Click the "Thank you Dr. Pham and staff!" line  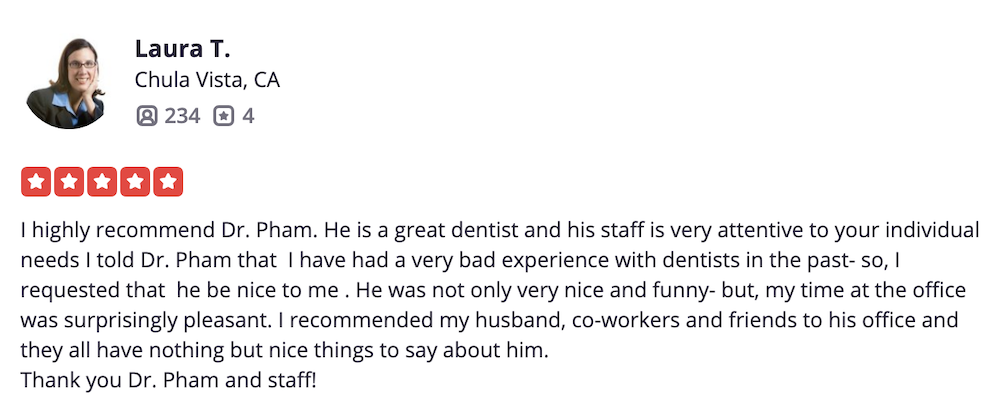pyautogui.click(x=168, y=381)
